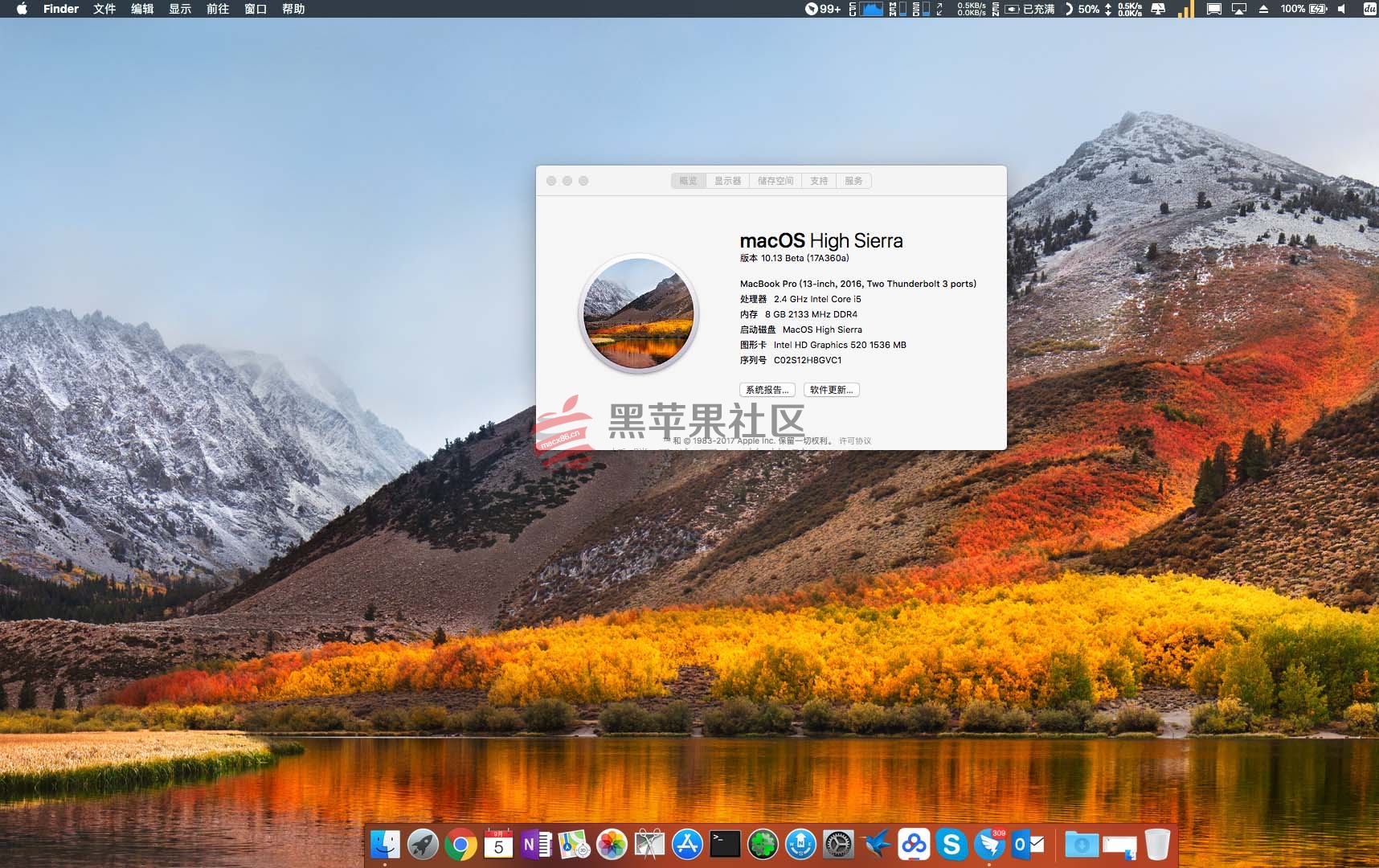This screenshot has height=868, width=1379.
Task: Click the macOS High Sierra title text
Action: tap(821, 240)
